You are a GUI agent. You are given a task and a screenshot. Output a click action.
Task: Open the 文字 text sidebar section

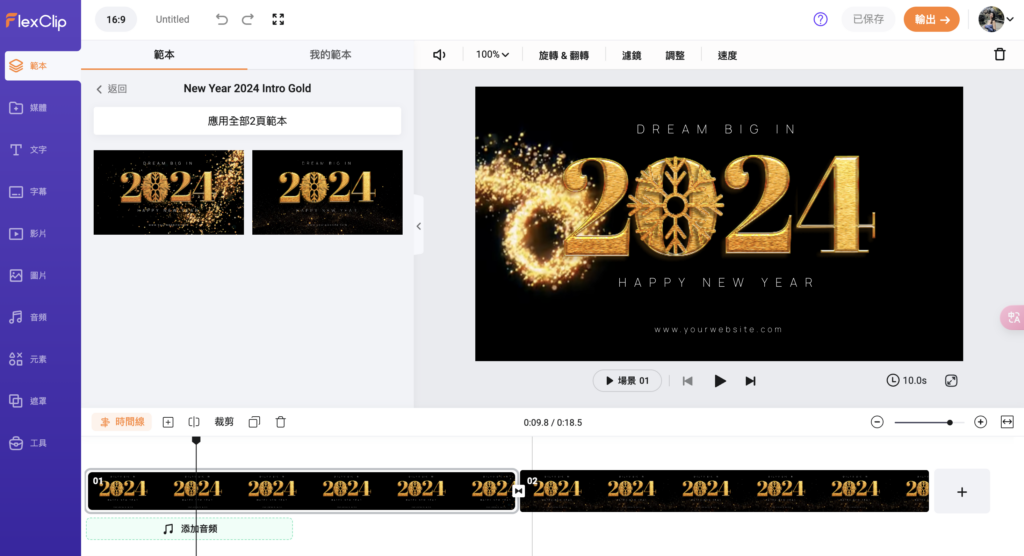point(29,150)
